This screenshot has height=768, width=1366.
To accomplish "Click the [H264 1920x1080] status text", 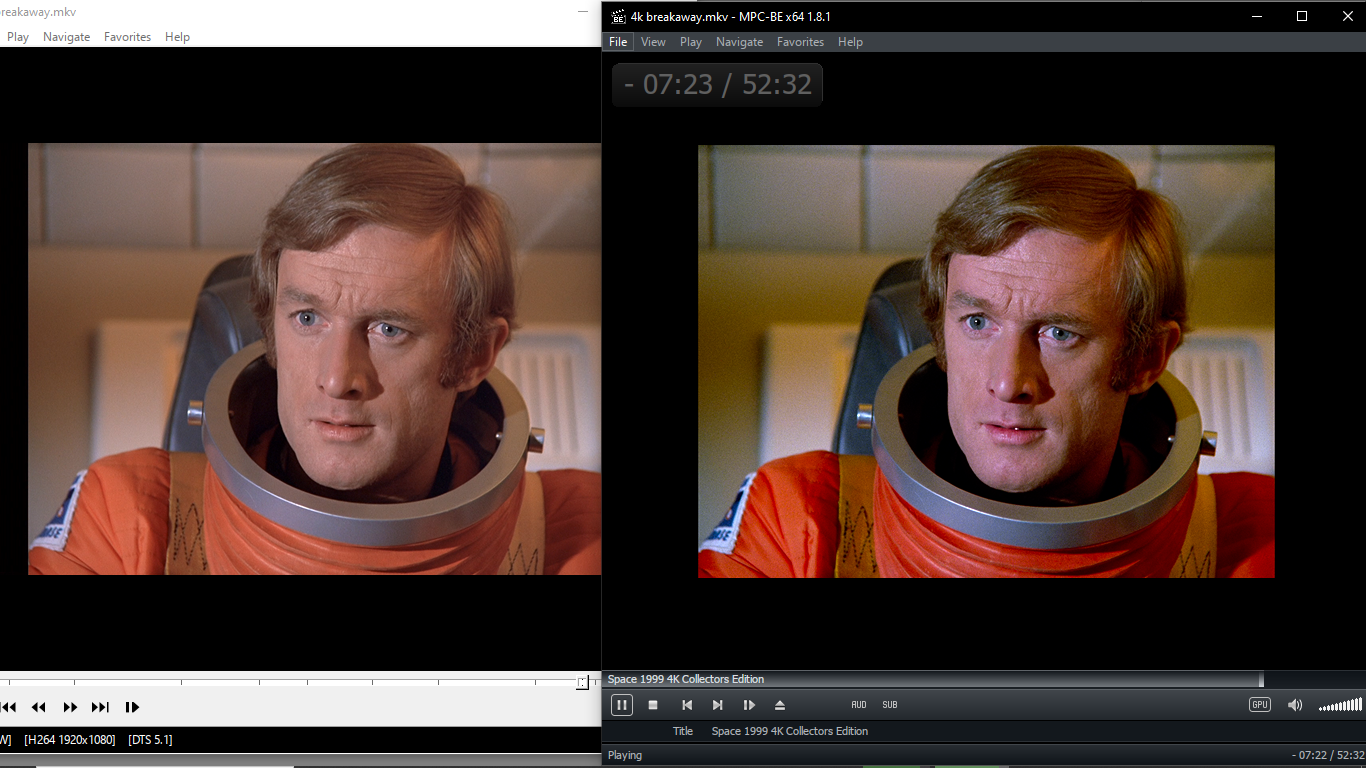I will (70, 739).
